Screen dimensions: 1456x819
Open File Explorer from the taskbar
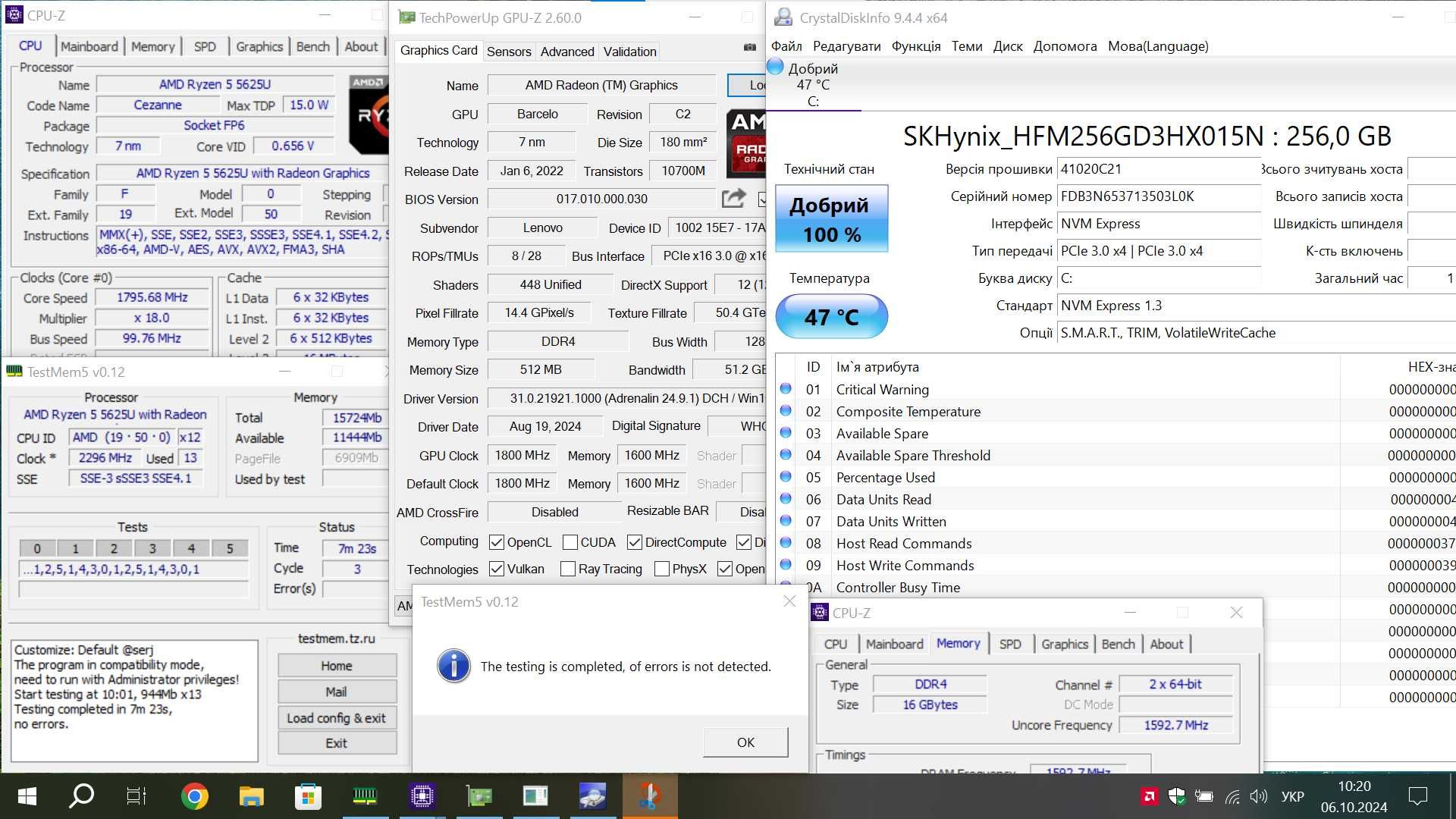251,796
